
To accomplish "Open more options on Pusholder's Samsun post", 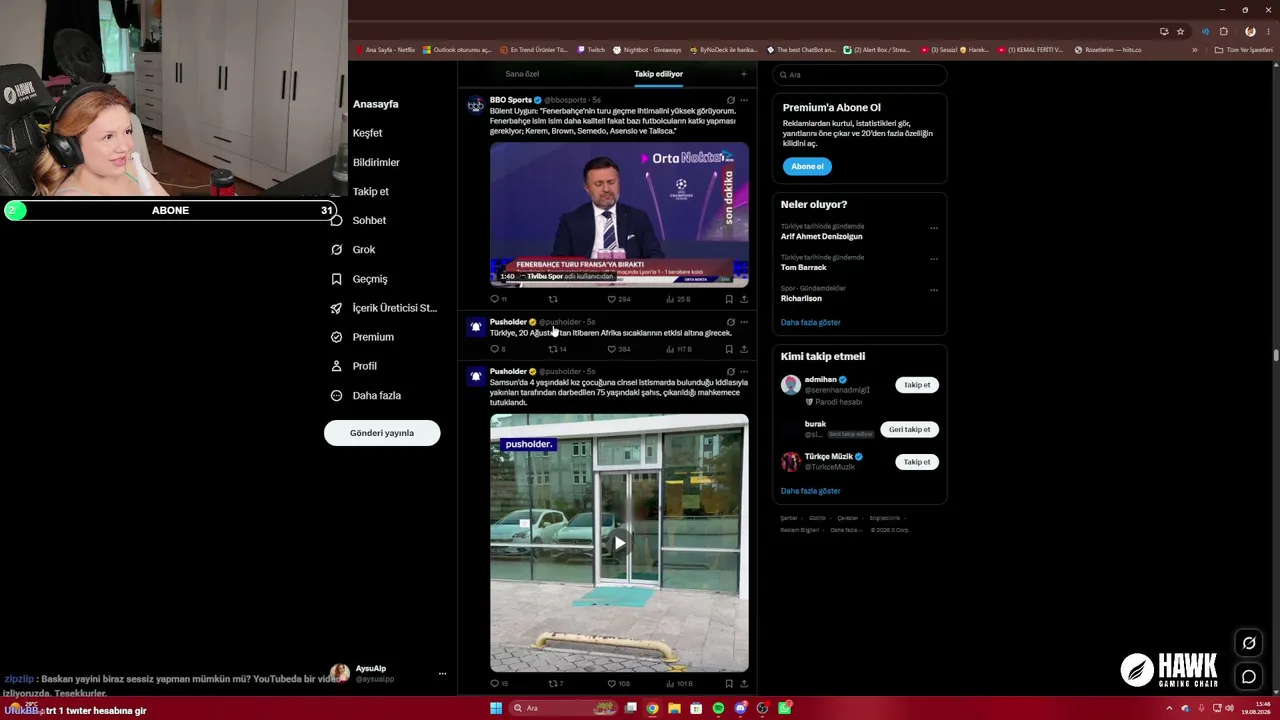I will (x=744, y=372).
